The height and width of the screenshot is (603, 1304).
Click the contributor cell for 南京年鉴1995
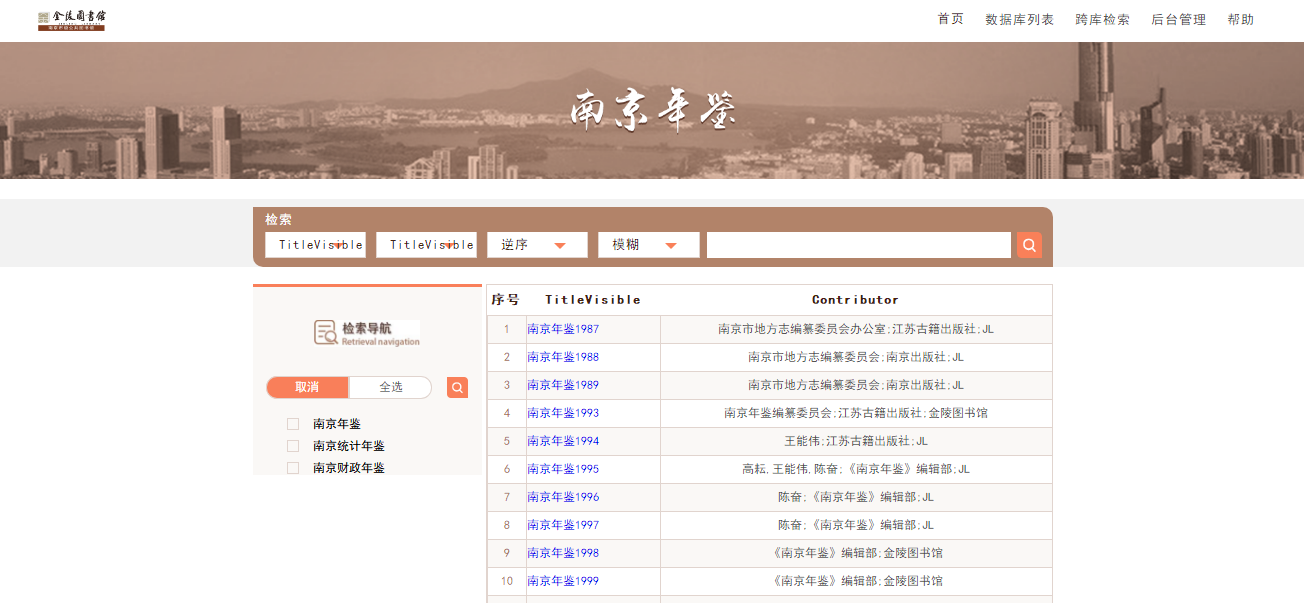(856, 469)
